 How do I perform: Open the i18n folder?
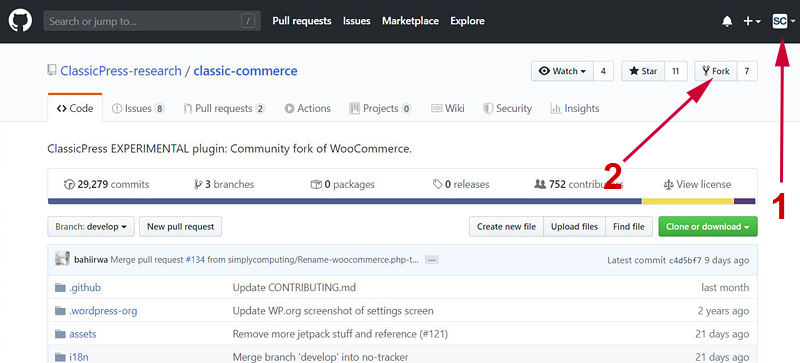pyautogui.click(x=79, y=357)
